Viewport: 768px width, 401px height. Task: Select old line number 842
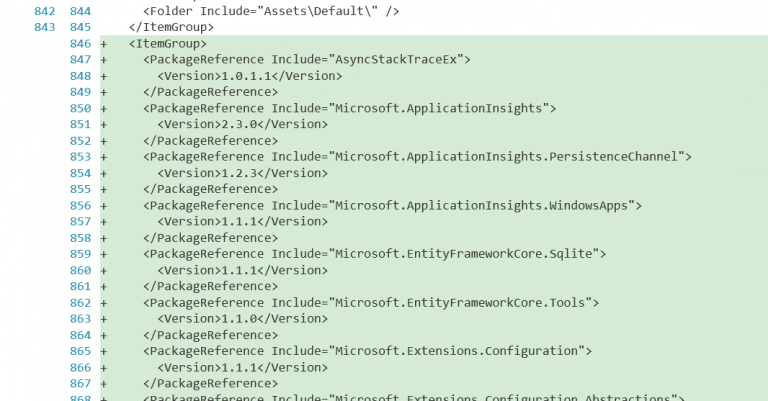[x=45, y=11]
